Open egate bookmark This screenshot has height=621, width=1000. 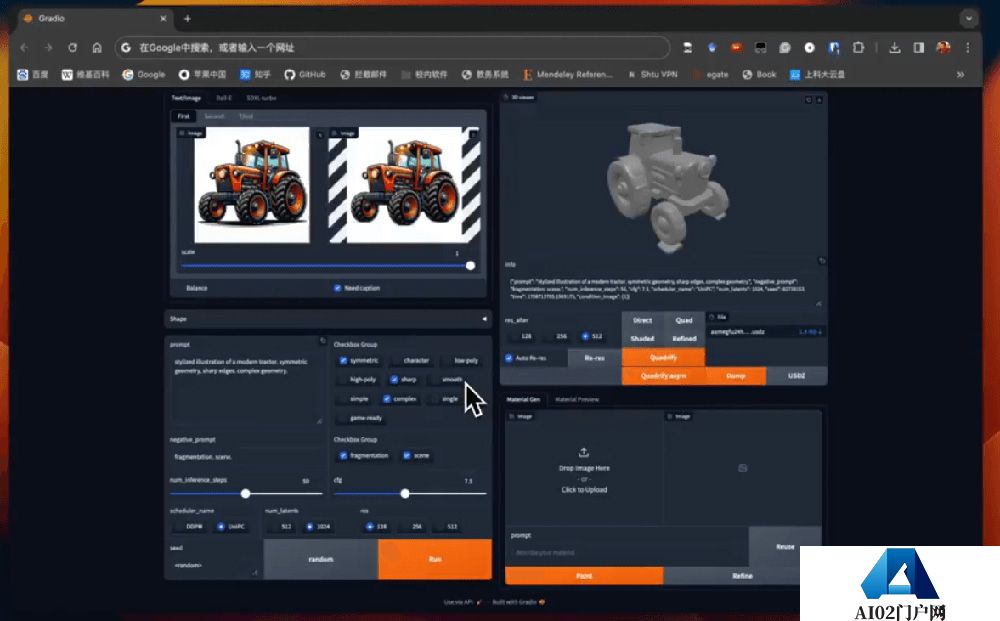click(x=712, y=75)
